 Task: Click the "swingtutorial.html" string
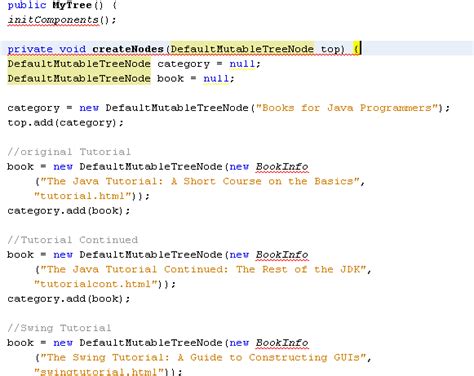[100, 371]
